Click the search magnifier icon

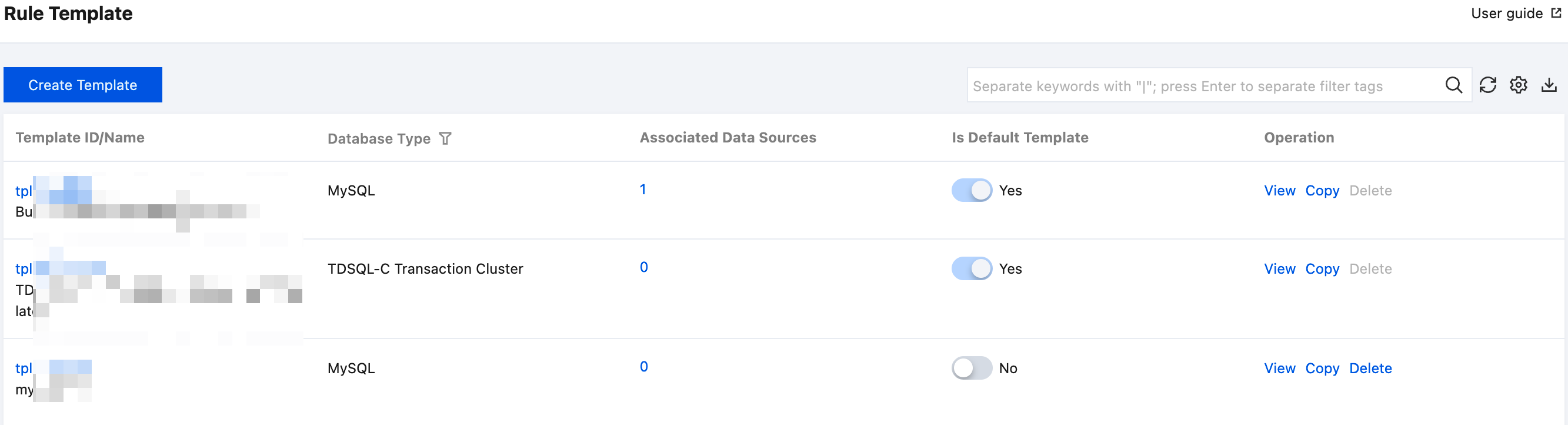(x=1453, y=85)
